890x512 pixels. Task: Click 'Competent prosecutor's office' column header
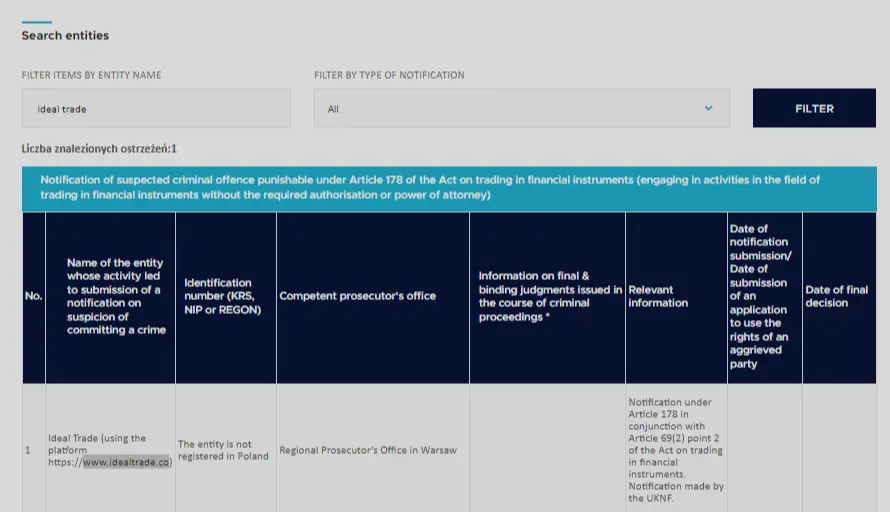373,296
